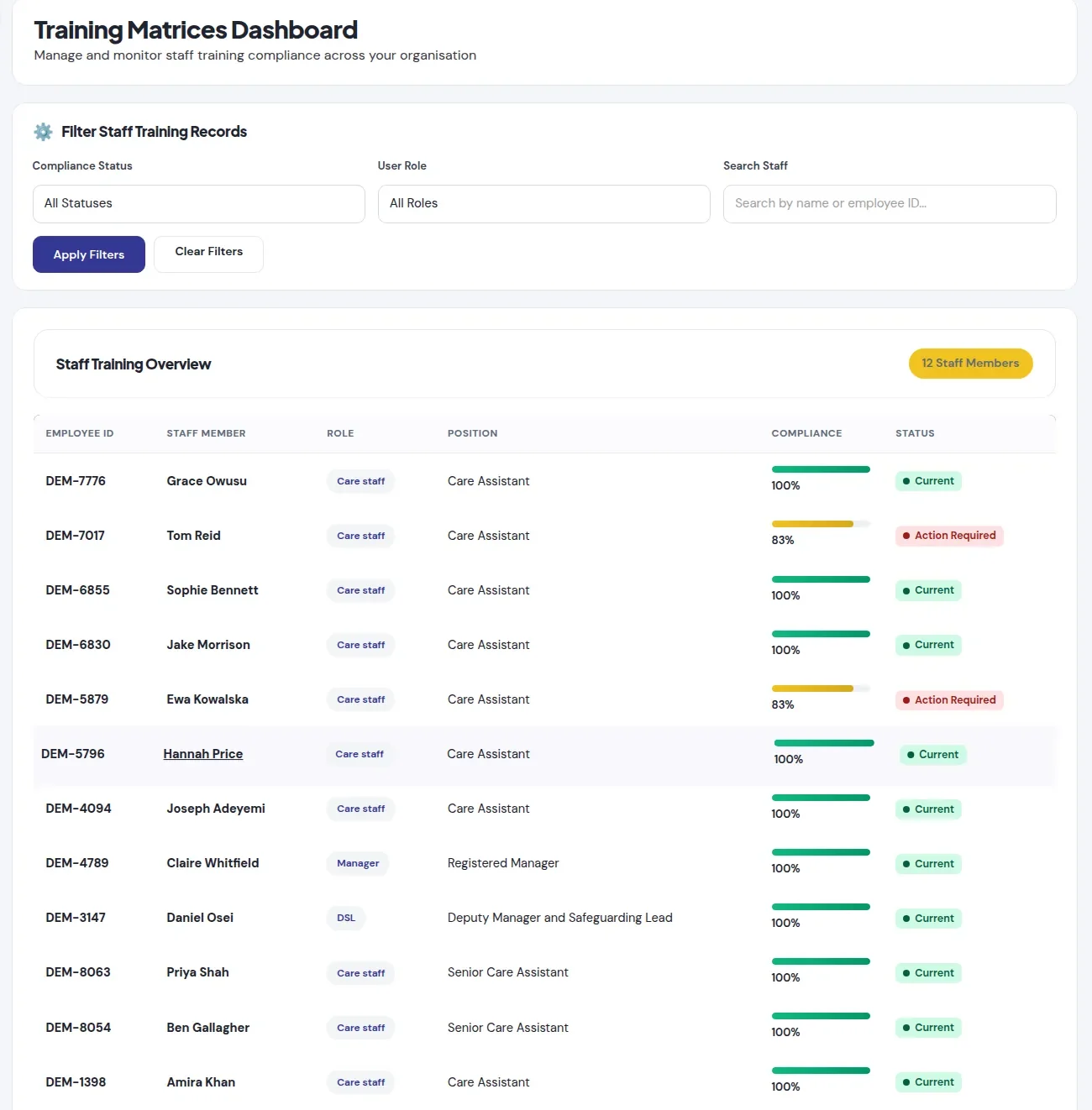This screenshot has width=1092, height=1110.
Task: Click Daniel Osei's Current status badge
Action: tap(928, 919)
